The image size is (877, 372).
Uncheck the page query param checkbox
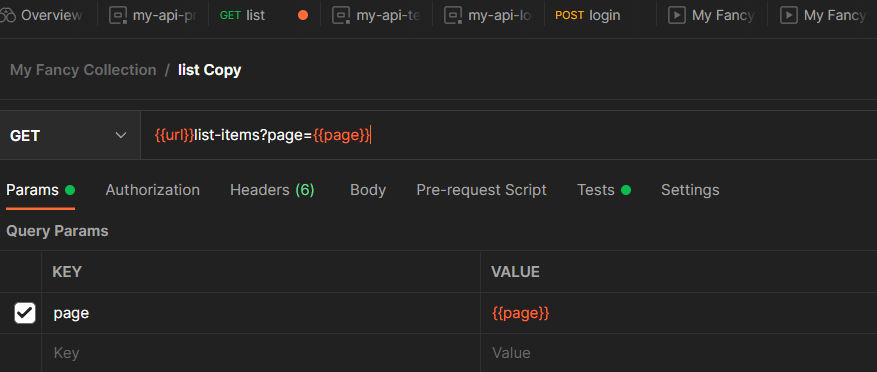point(25,313)
